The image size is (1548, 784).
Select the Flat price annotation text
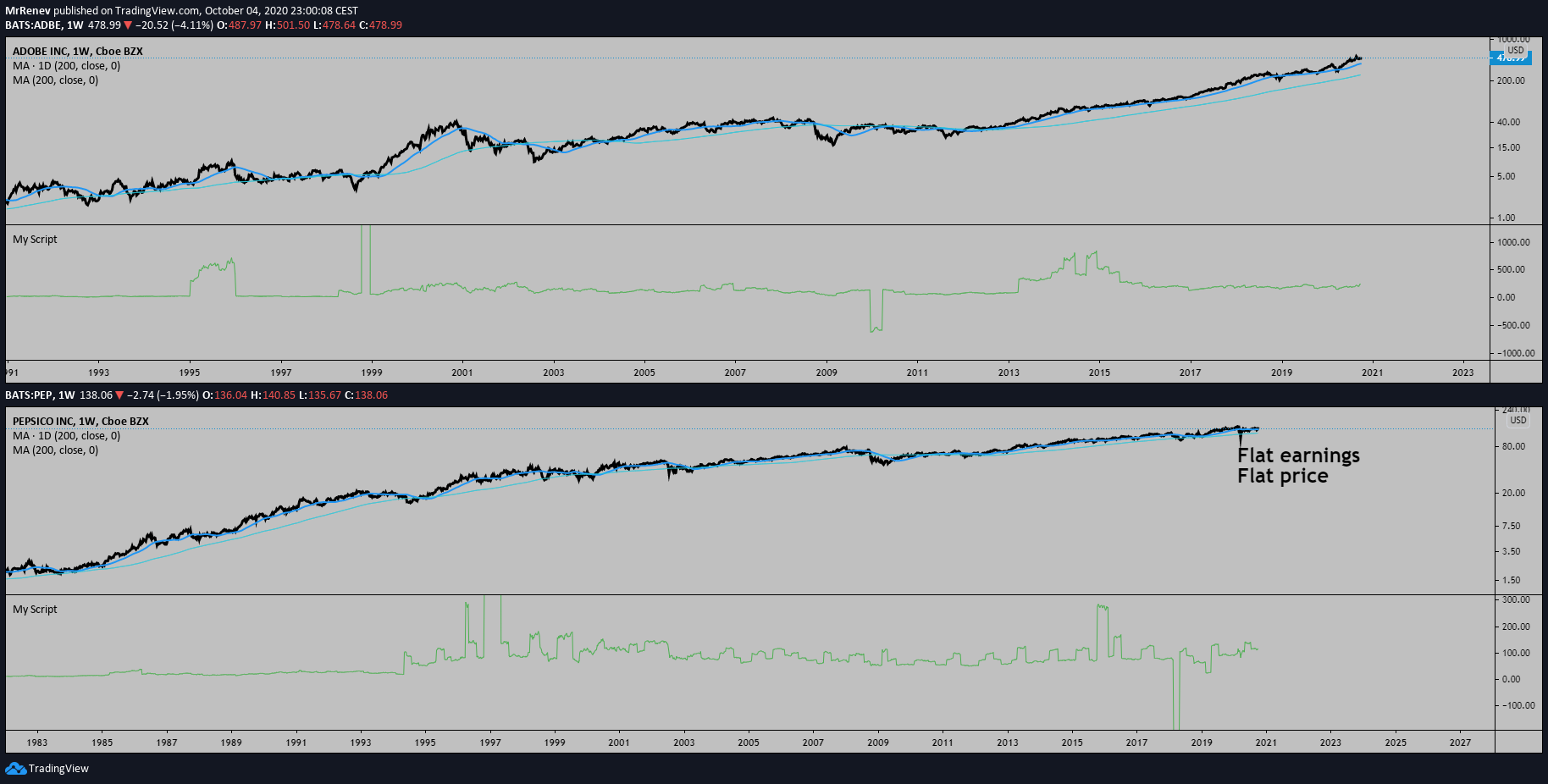point(1282,476)
